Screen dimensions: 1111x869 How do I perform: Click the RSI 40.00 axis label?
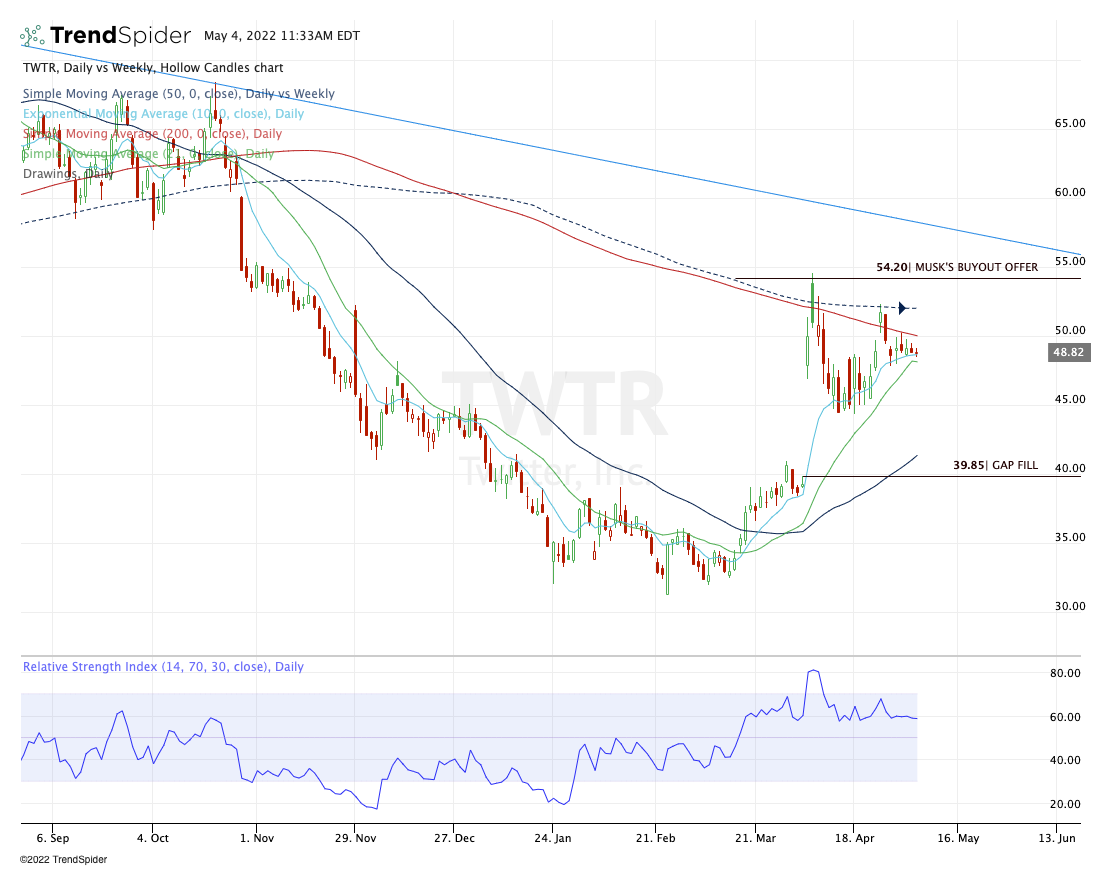coord(1065,761)
